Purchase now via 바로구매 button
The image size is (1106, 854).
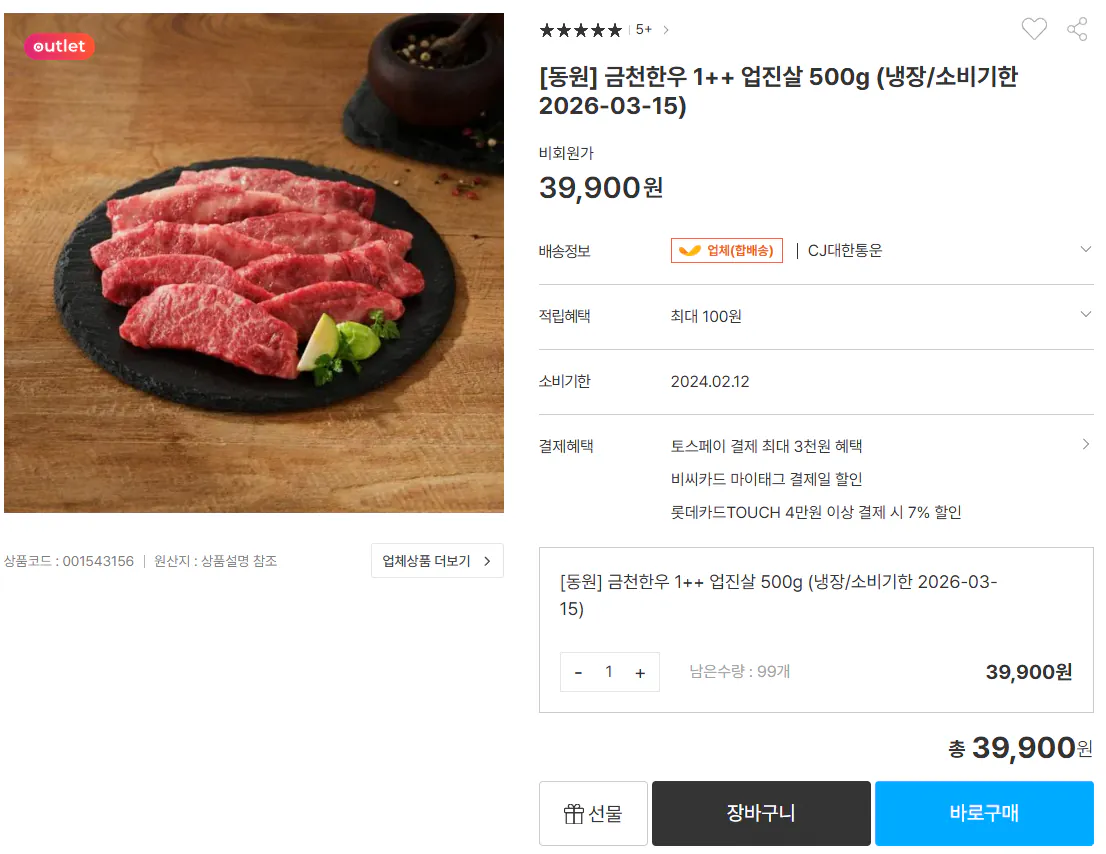984,813
